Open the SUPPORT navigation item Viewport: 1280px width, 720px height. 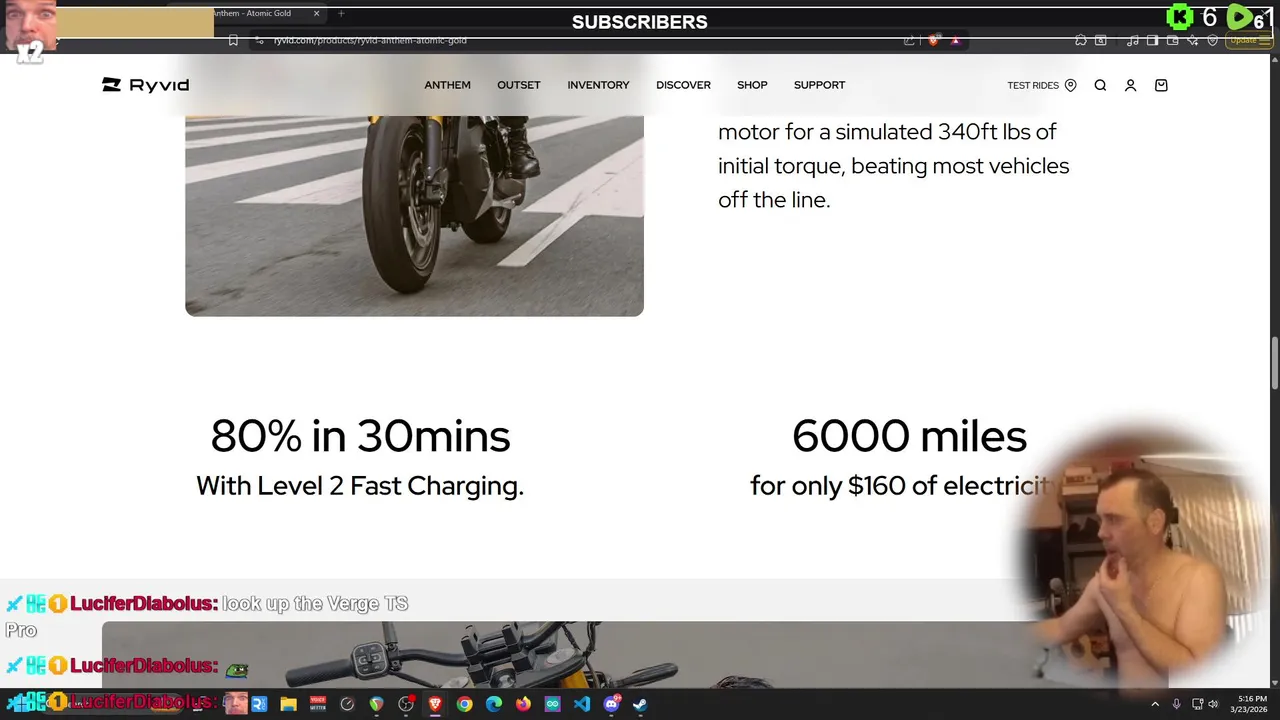pyautogui.click(x=819, y=85)
